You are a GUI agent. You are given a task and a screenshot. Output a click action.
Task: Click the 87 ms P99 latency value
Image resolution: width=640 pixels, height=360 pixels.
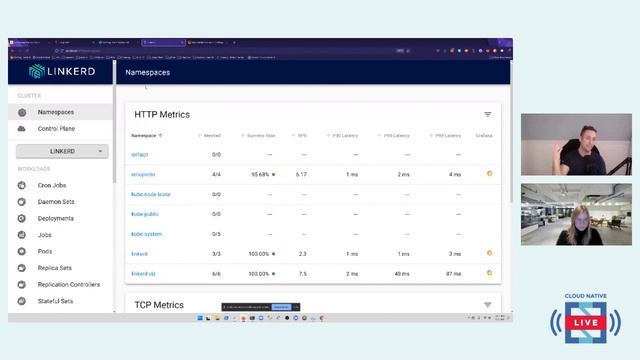(453, 274)
